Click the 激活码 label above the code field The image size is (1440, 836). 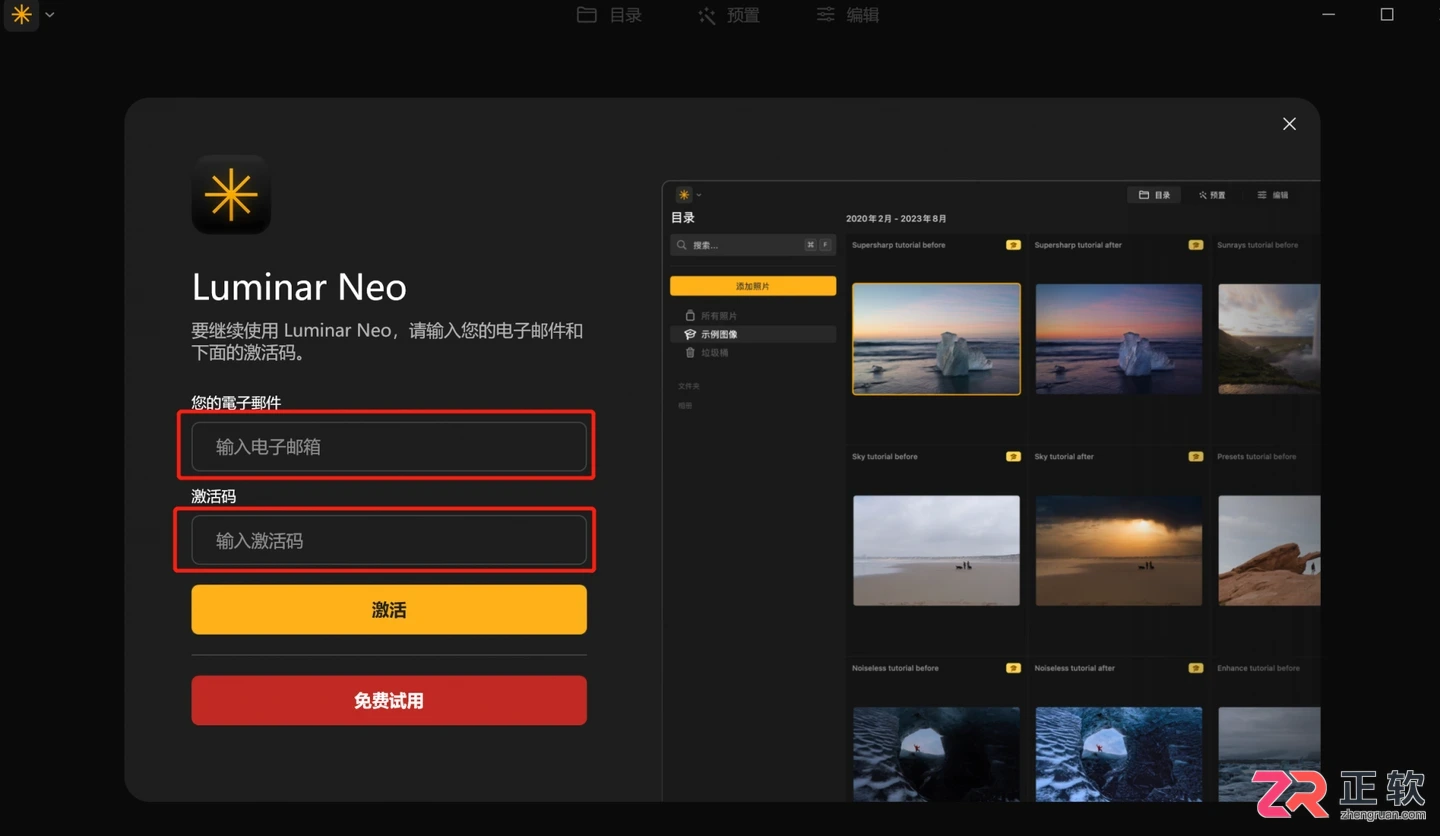[x=214, y=496]
